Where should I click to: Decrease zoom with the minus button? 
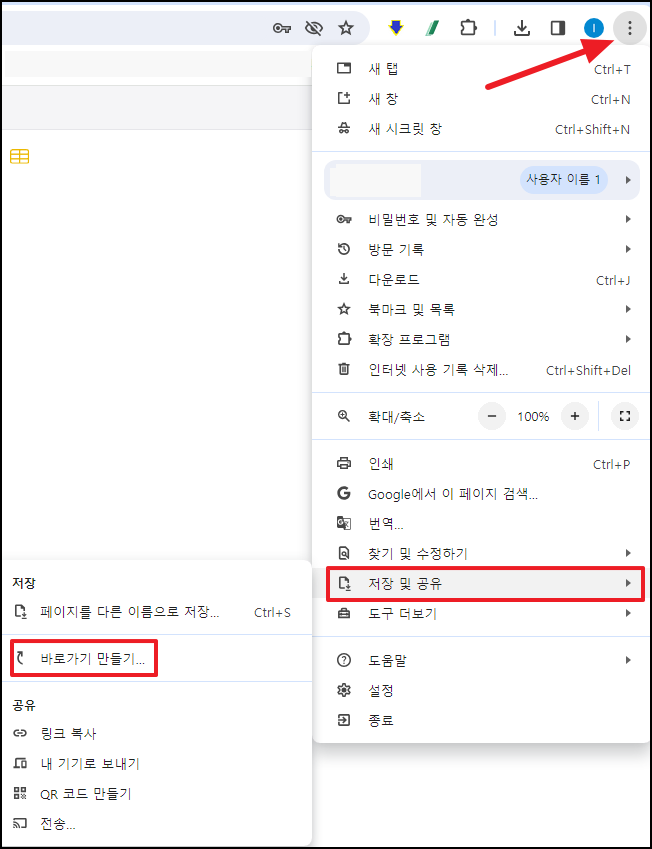492,416
